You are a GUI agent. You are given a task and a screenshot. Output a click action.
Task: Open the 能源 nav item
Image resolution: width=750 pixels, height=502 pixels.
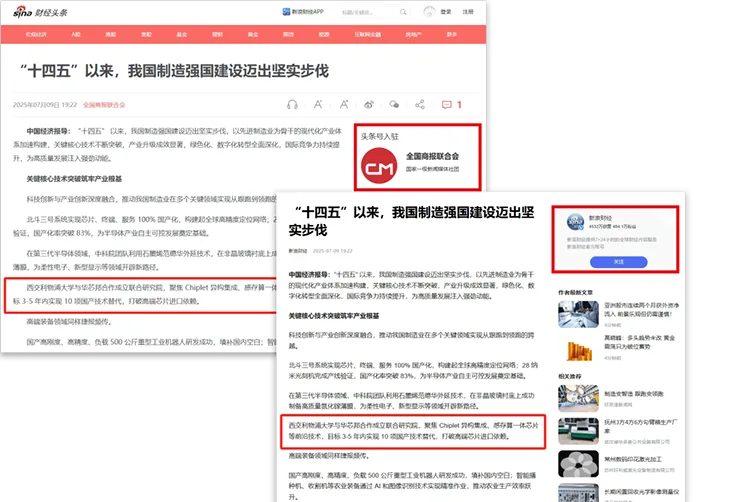324,34
